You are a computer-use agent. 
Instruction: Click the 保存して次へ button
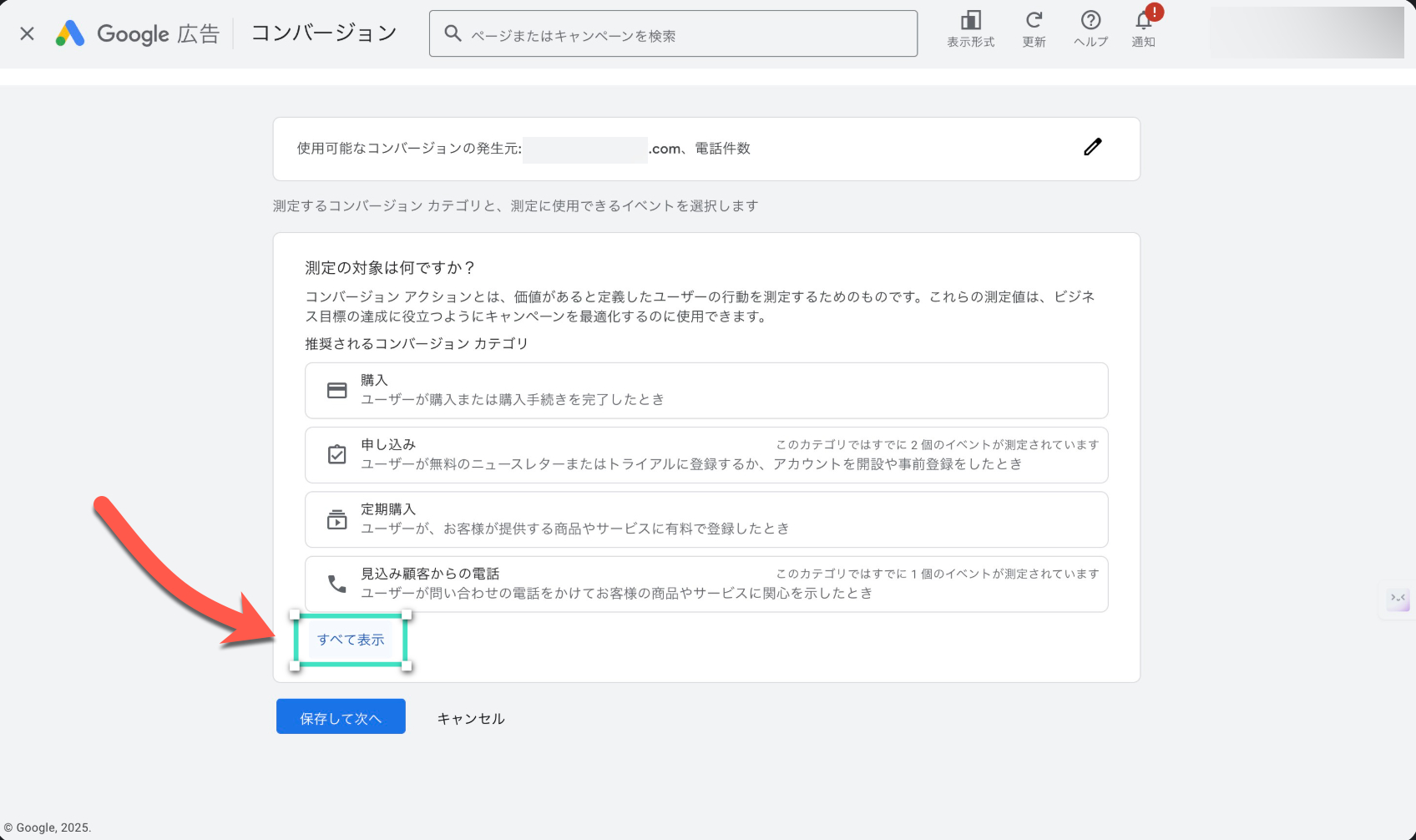pyautogui.click(x=340, y=716)
